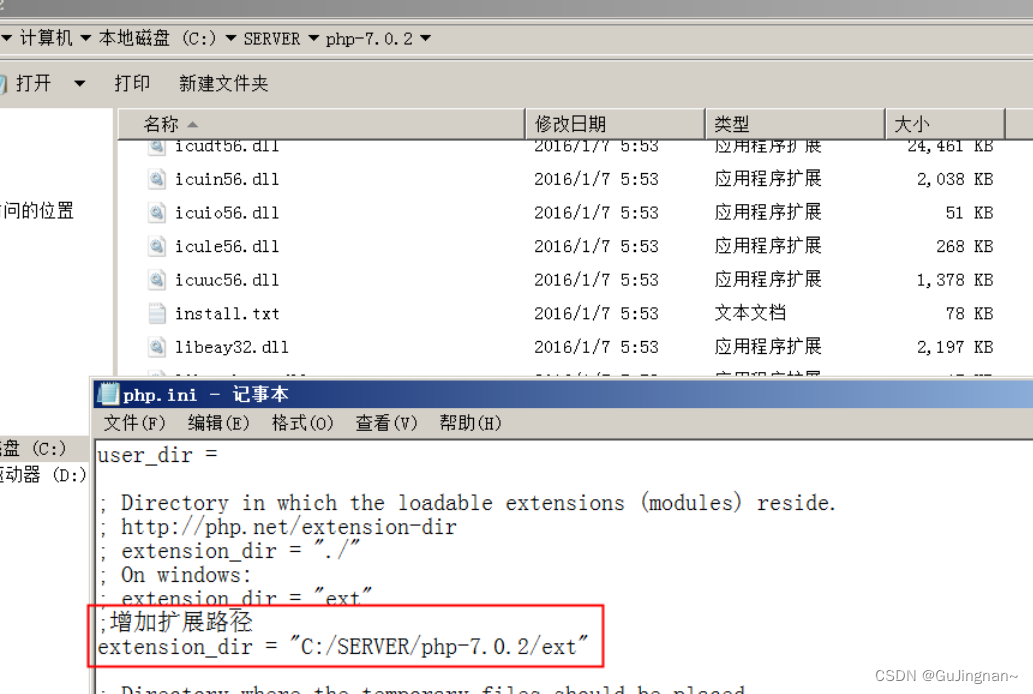Open the 格式(O) menu in Notepad
This screenshot has height=694, width=1033.
302,423
